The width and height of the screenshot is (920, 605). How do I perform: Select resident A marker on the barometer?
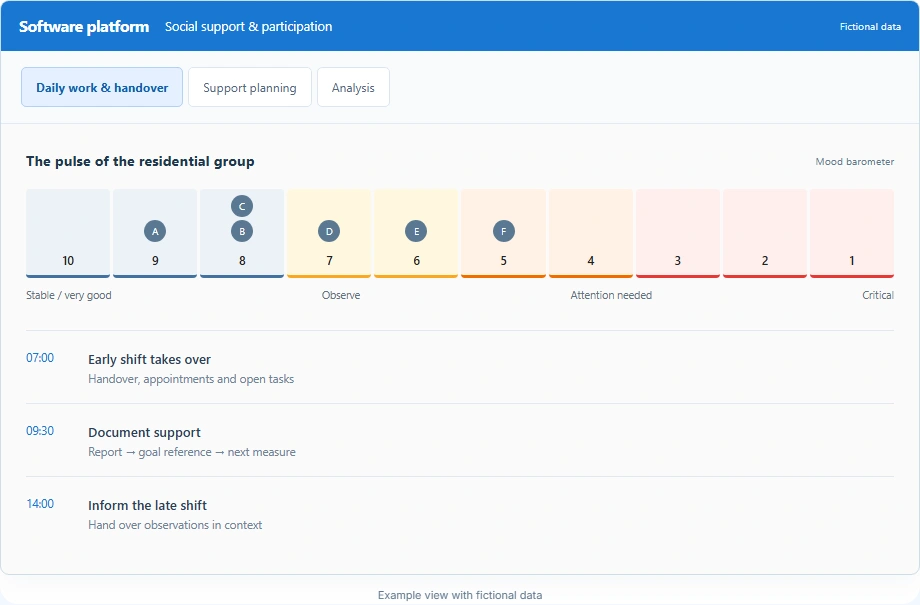click(155, 231)
